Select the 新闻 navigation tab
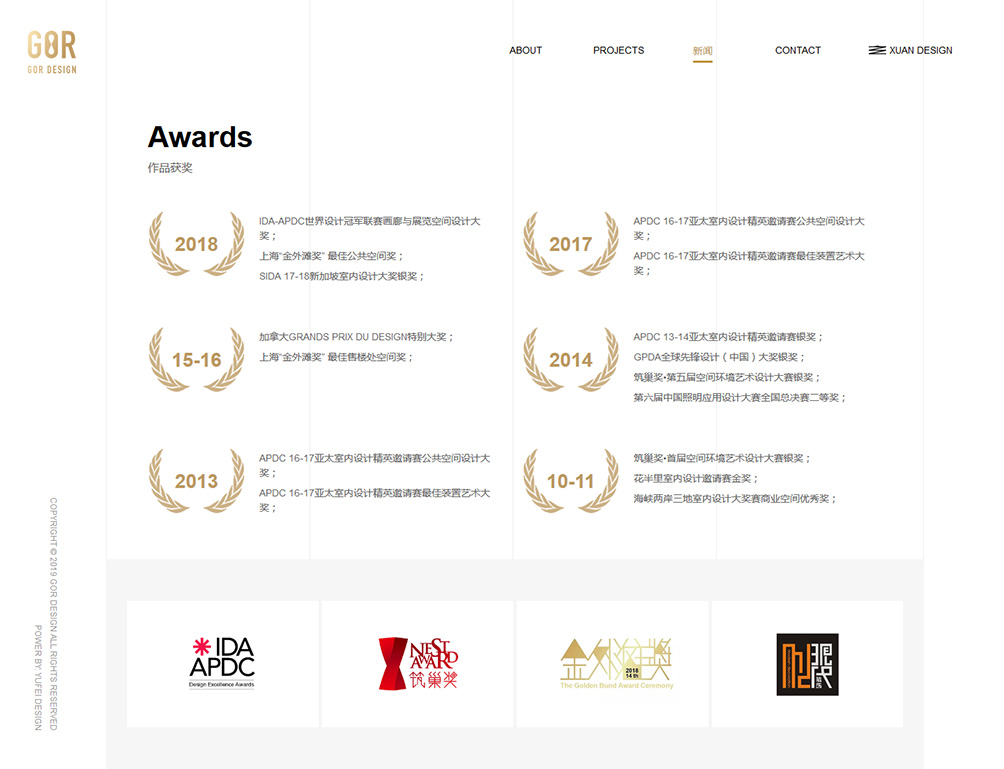The width and height of the screenshot is (1004, 769). pos(702,51)
